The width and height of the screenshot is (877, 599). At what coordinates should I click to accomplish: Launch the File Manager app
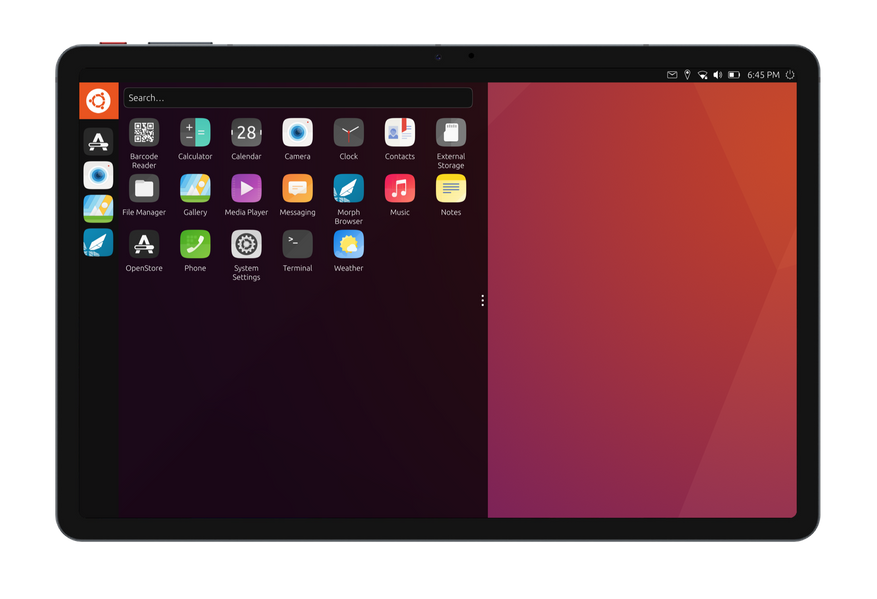(144, 188)
